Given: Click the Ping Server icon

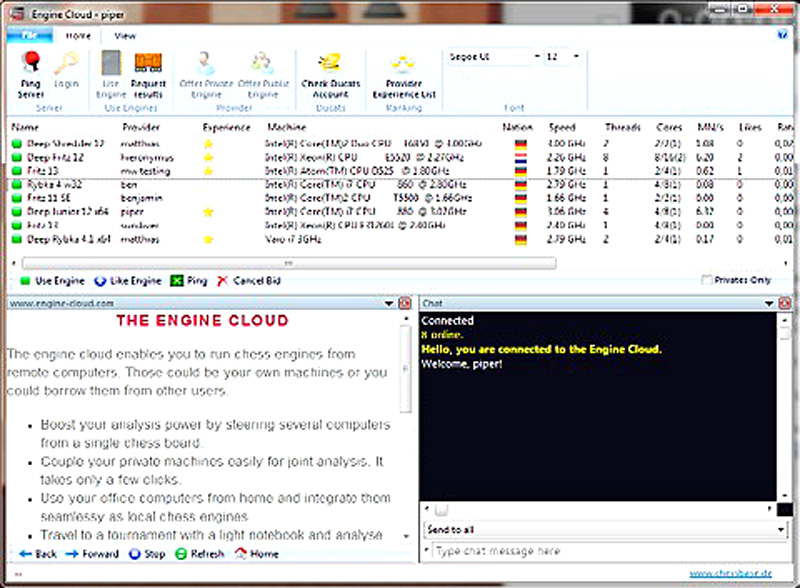Looking at the screenshot, I should point(31,62).
